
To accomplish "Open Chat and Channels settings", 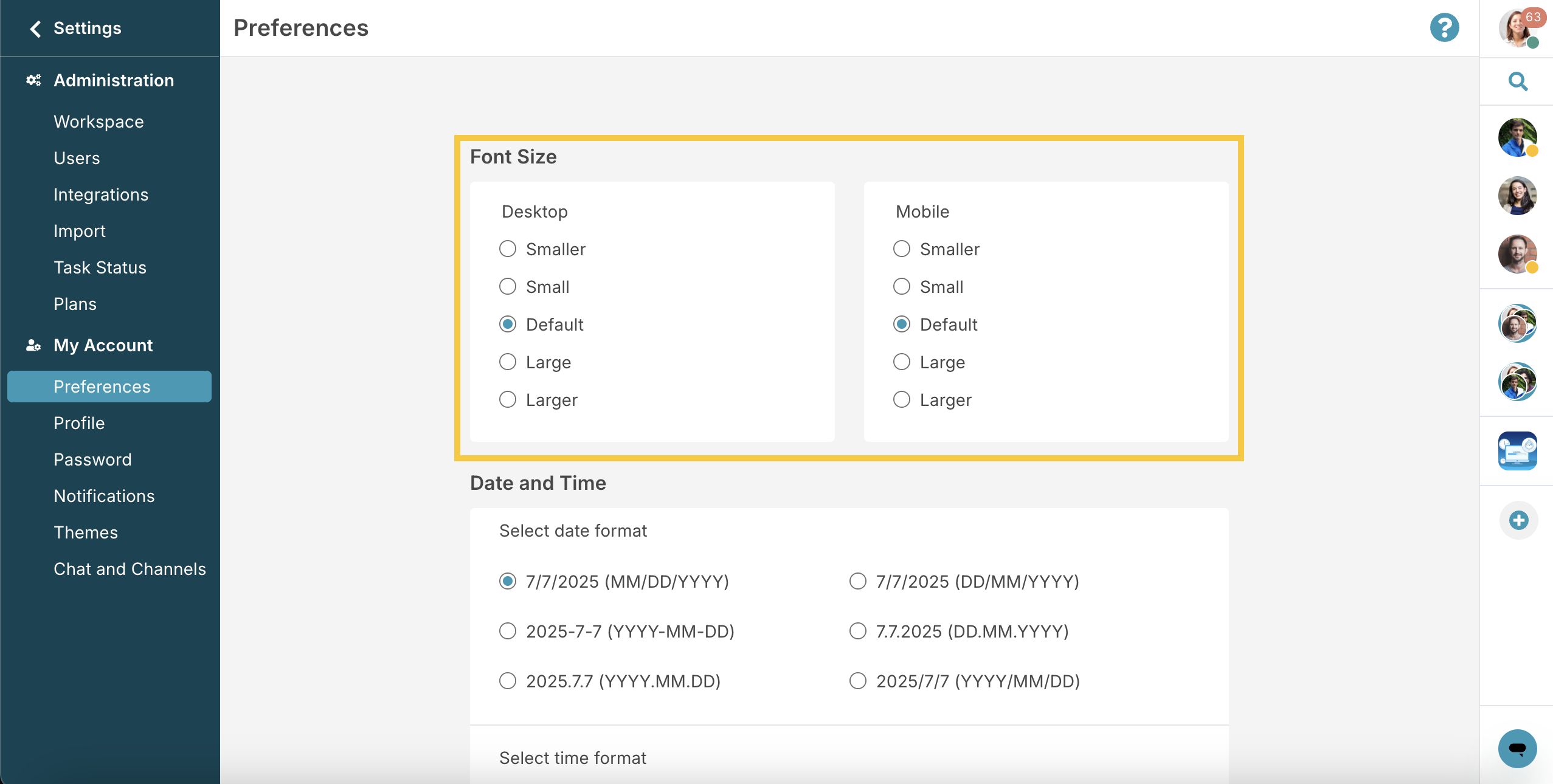I will (130, 569).
